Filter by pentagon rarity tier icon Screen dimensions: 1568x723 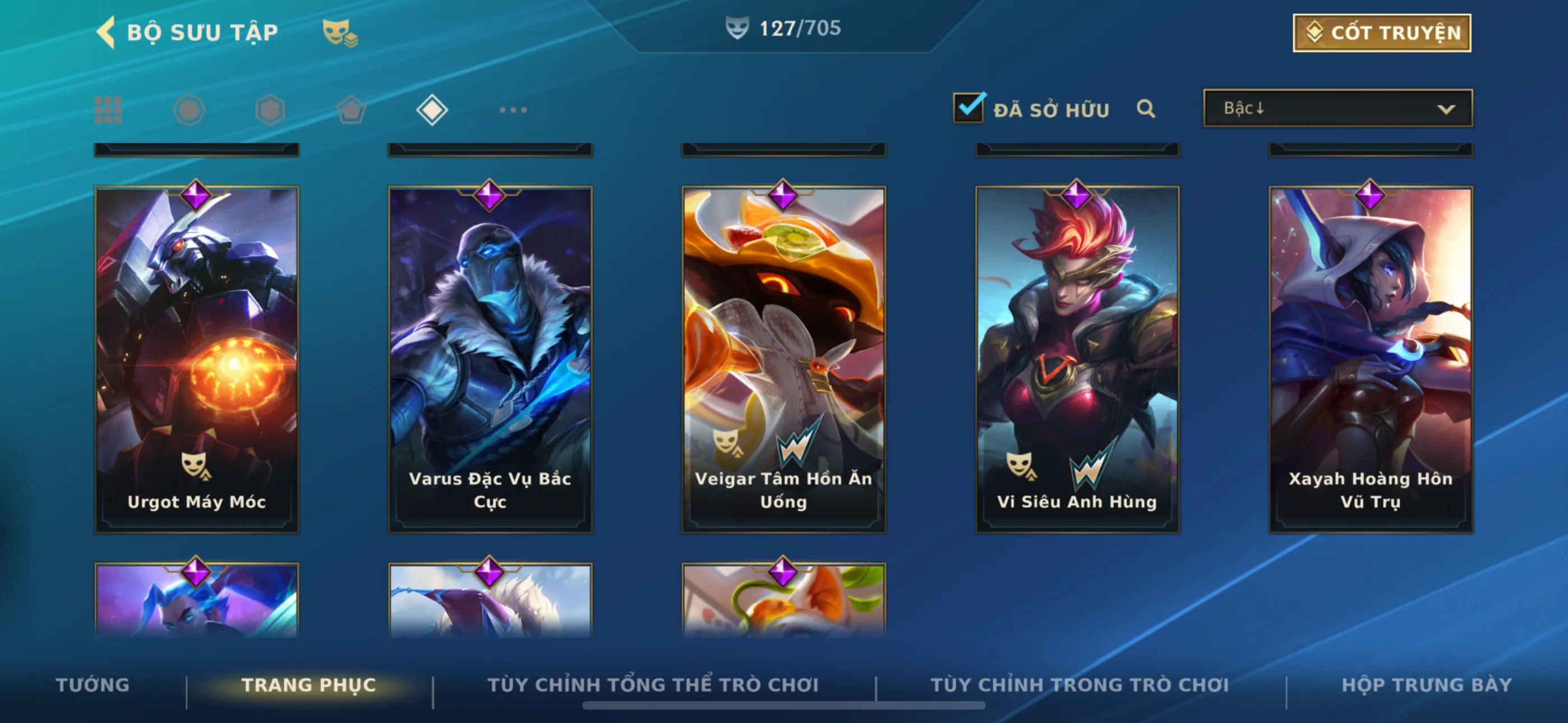click(x=351, y=110)
